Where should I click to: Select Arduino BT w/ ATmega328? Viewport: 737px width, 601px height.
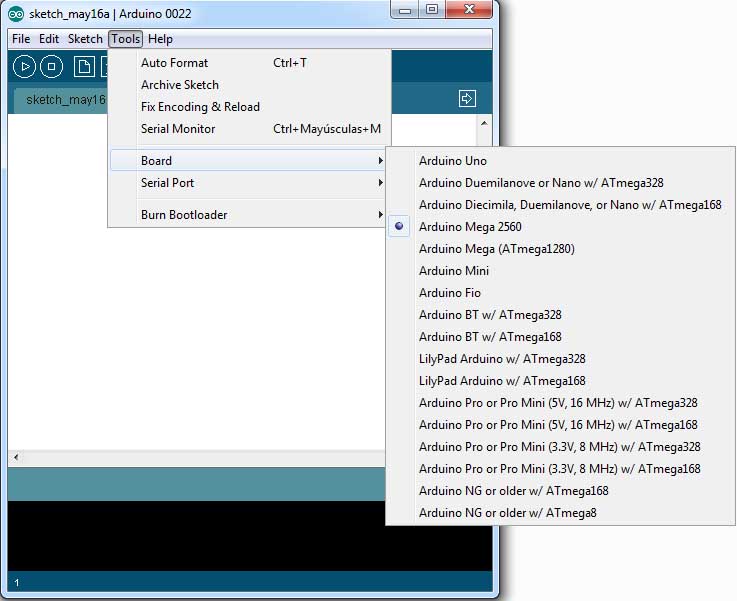pos(561,315)
